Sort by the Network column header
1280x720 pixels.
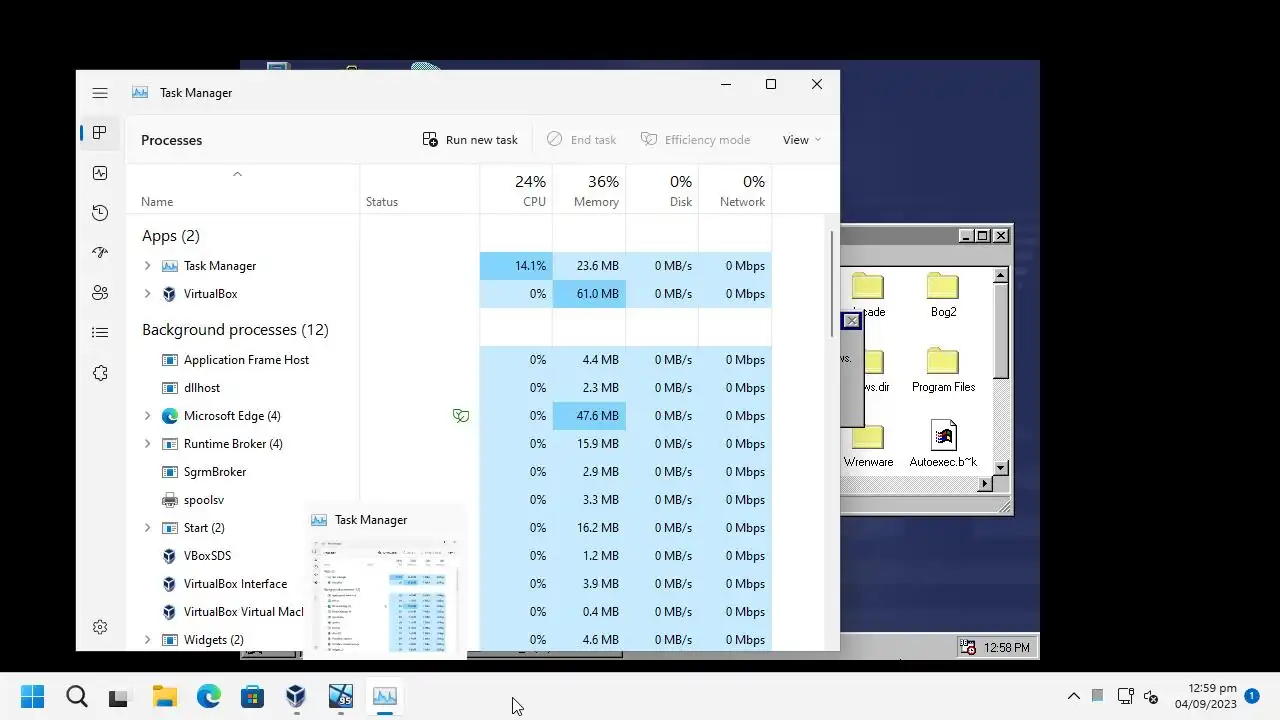tap(735, 190)
